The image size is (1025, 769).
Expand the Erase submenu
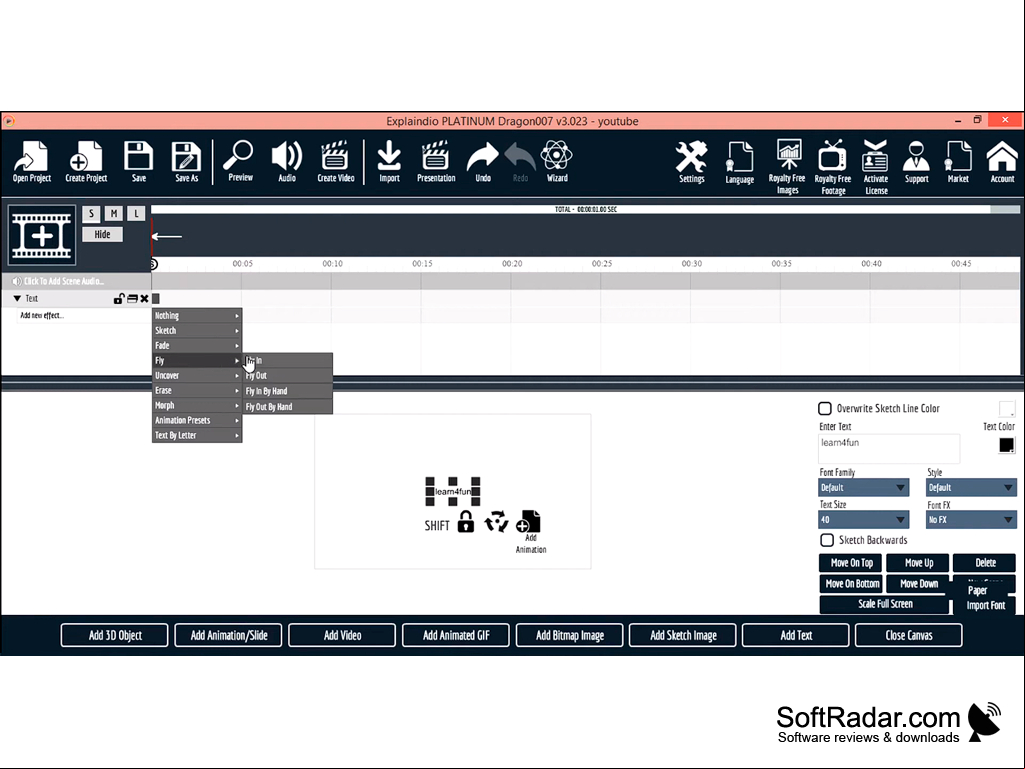pos(197,391)
